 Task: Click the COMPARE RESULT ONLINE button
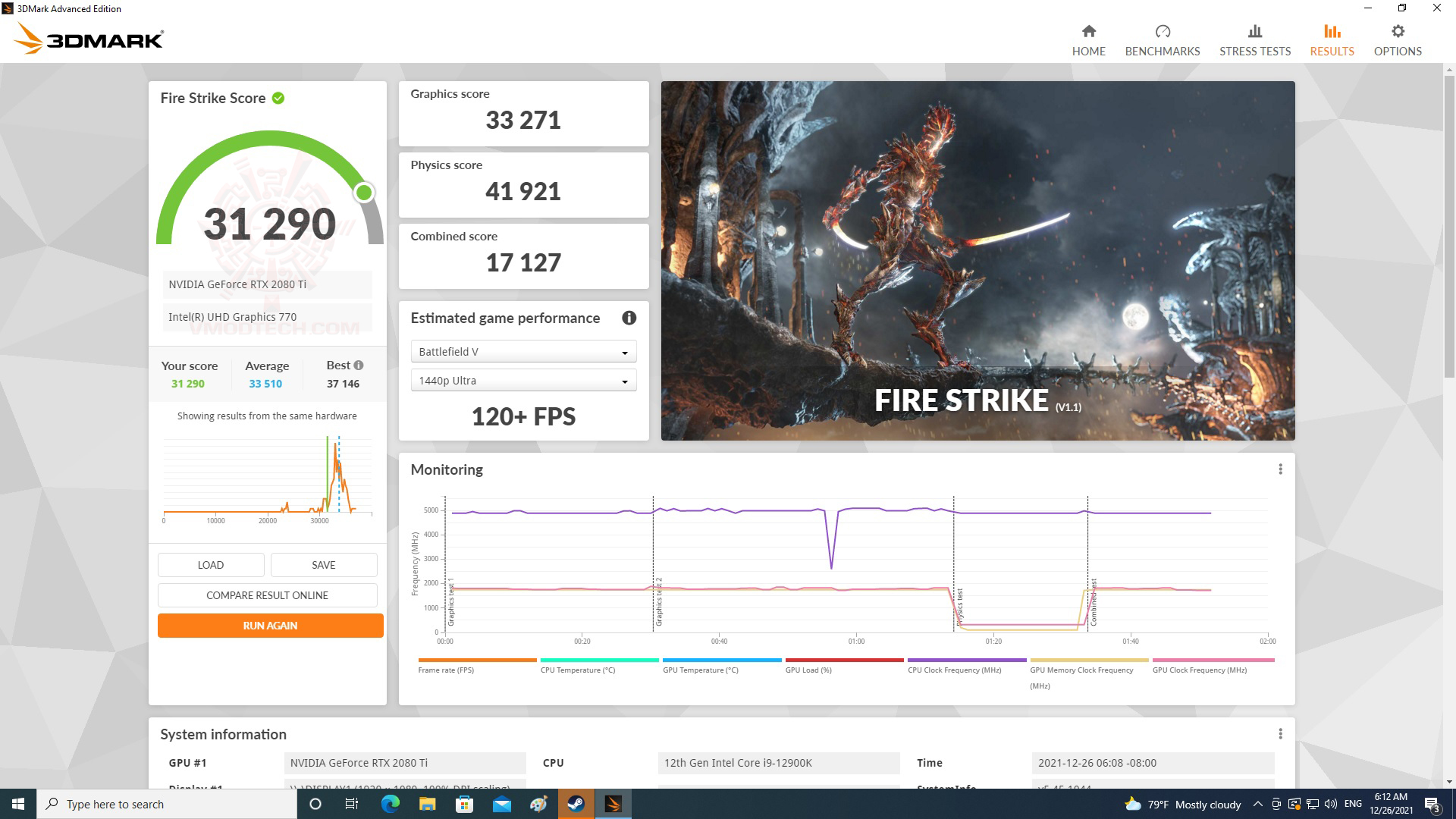pyautogui.click(x=267, y=594)
